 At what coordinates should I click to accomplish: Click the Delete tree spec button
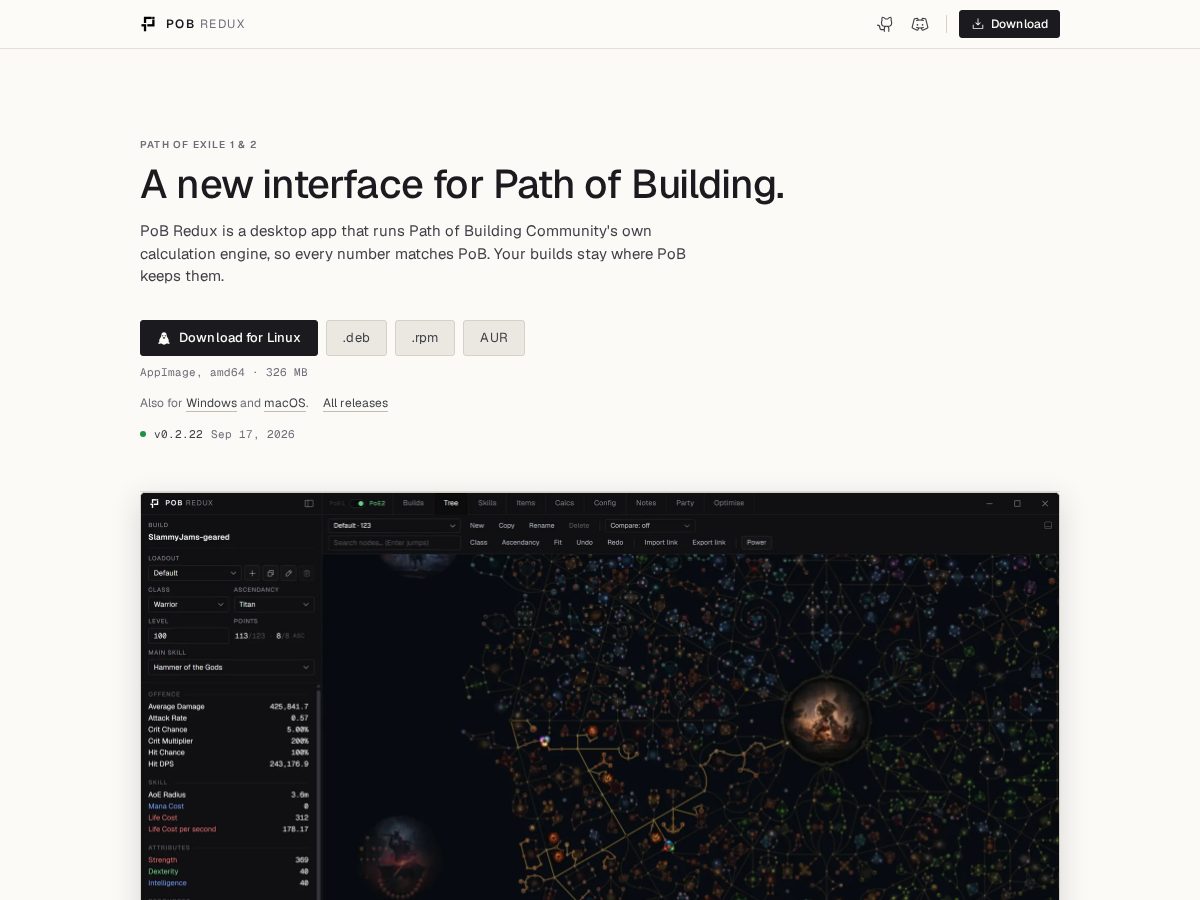point(579,525)
